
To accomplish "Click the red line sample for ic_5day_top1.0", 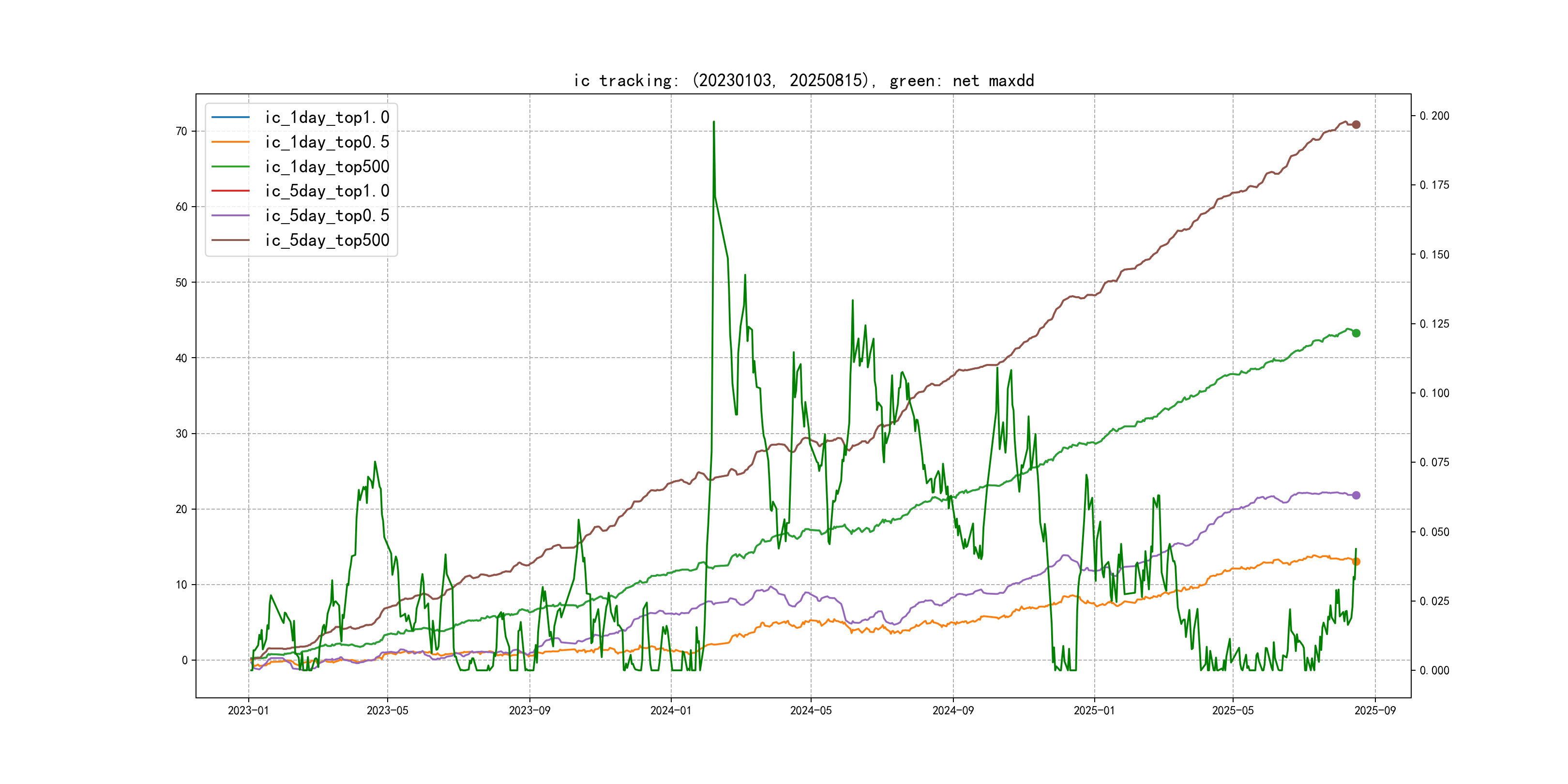I will tap(230, 191).
